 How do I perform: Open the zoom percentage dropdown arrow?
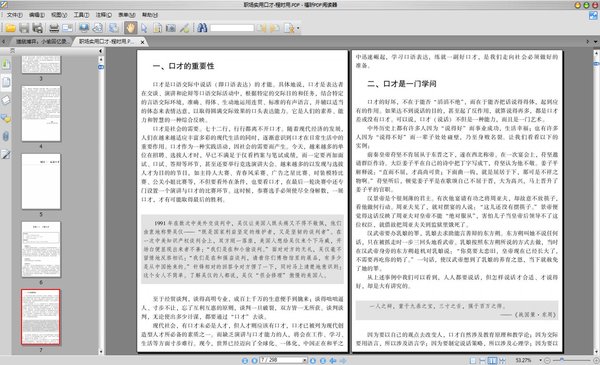[x=540, y=360]
